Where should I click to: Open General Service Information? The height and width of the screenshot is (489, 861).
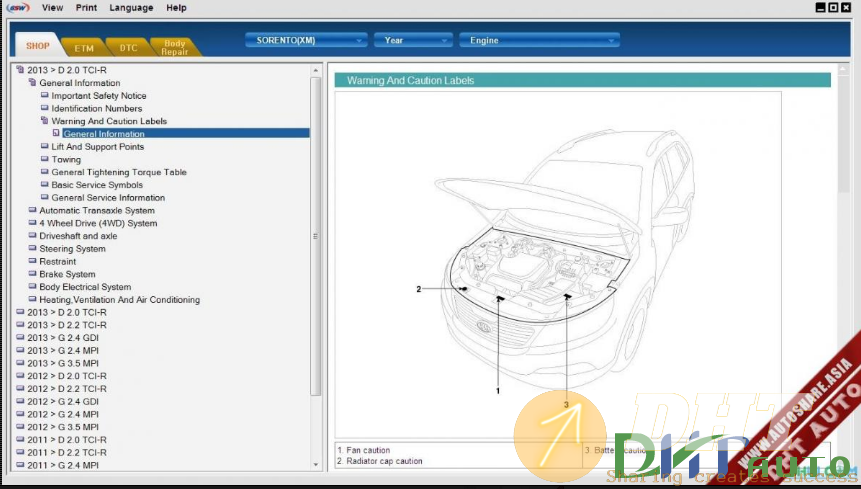pos(108,198)
